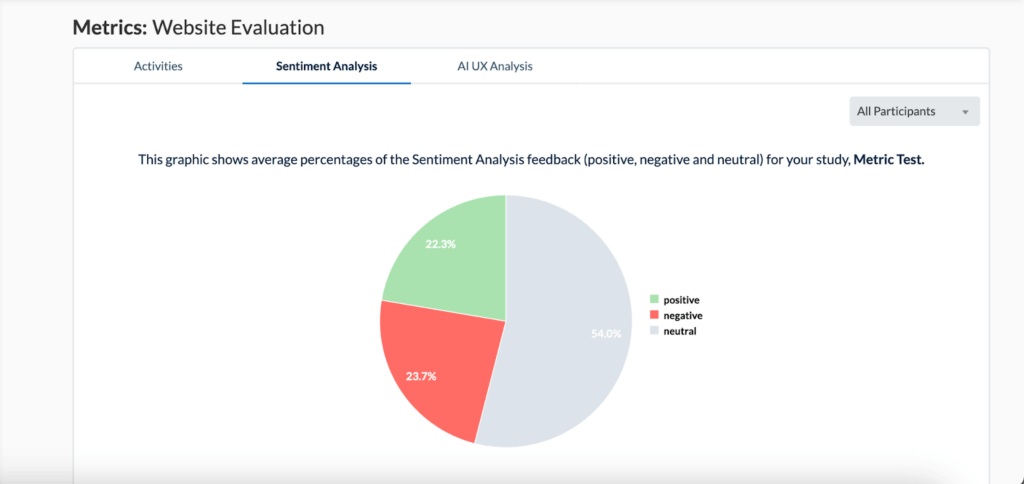Click the gray neutral legend swatch

[x=654, y=331]
